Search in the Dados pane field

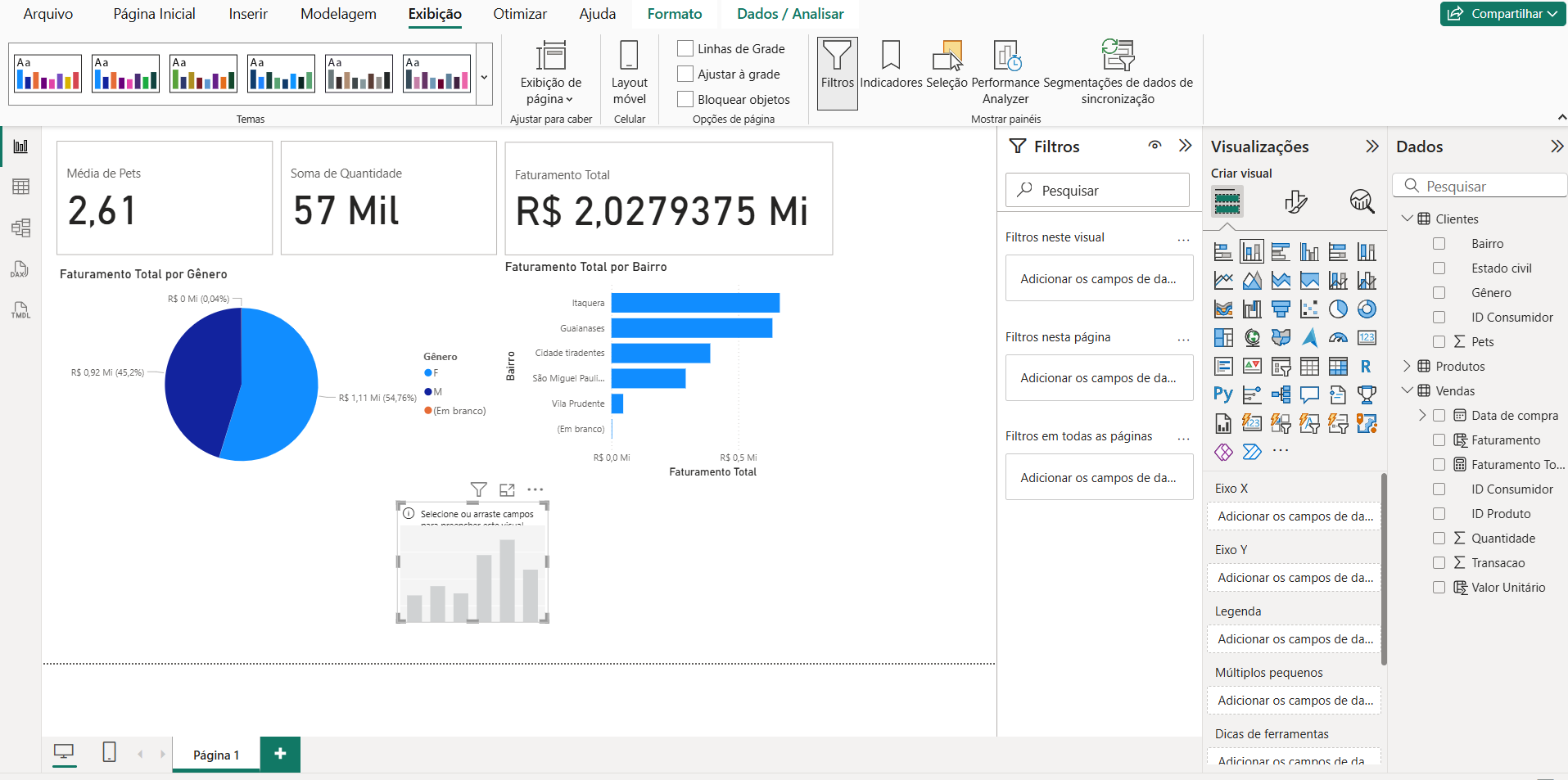point(1480,186)
